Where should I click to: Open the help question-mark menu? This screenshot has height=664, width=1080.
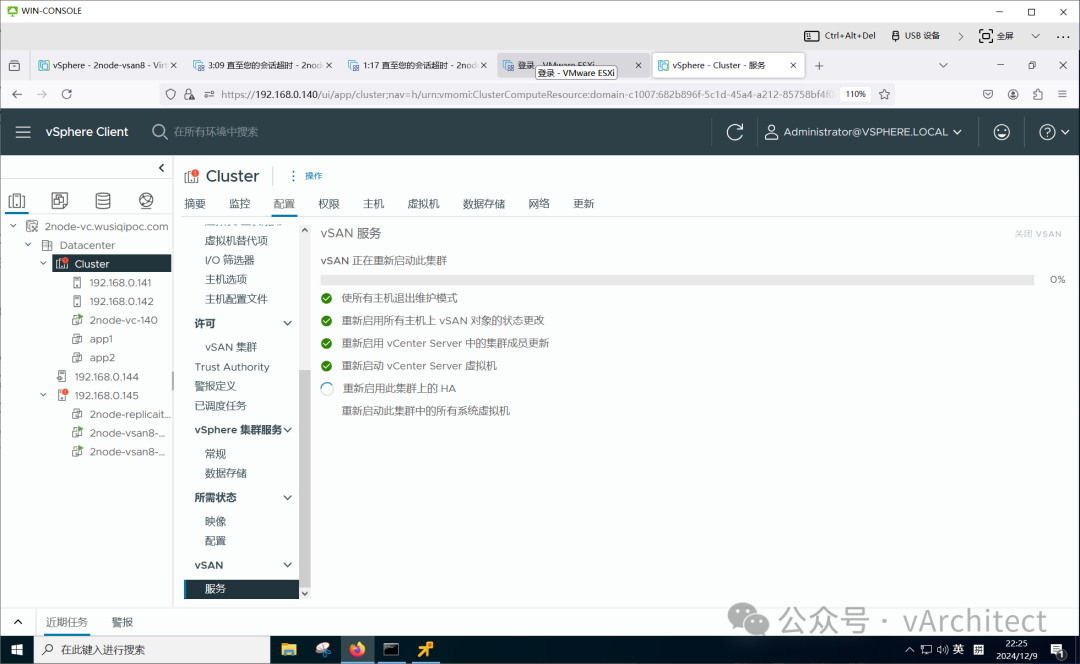(x=1054, y=132)
